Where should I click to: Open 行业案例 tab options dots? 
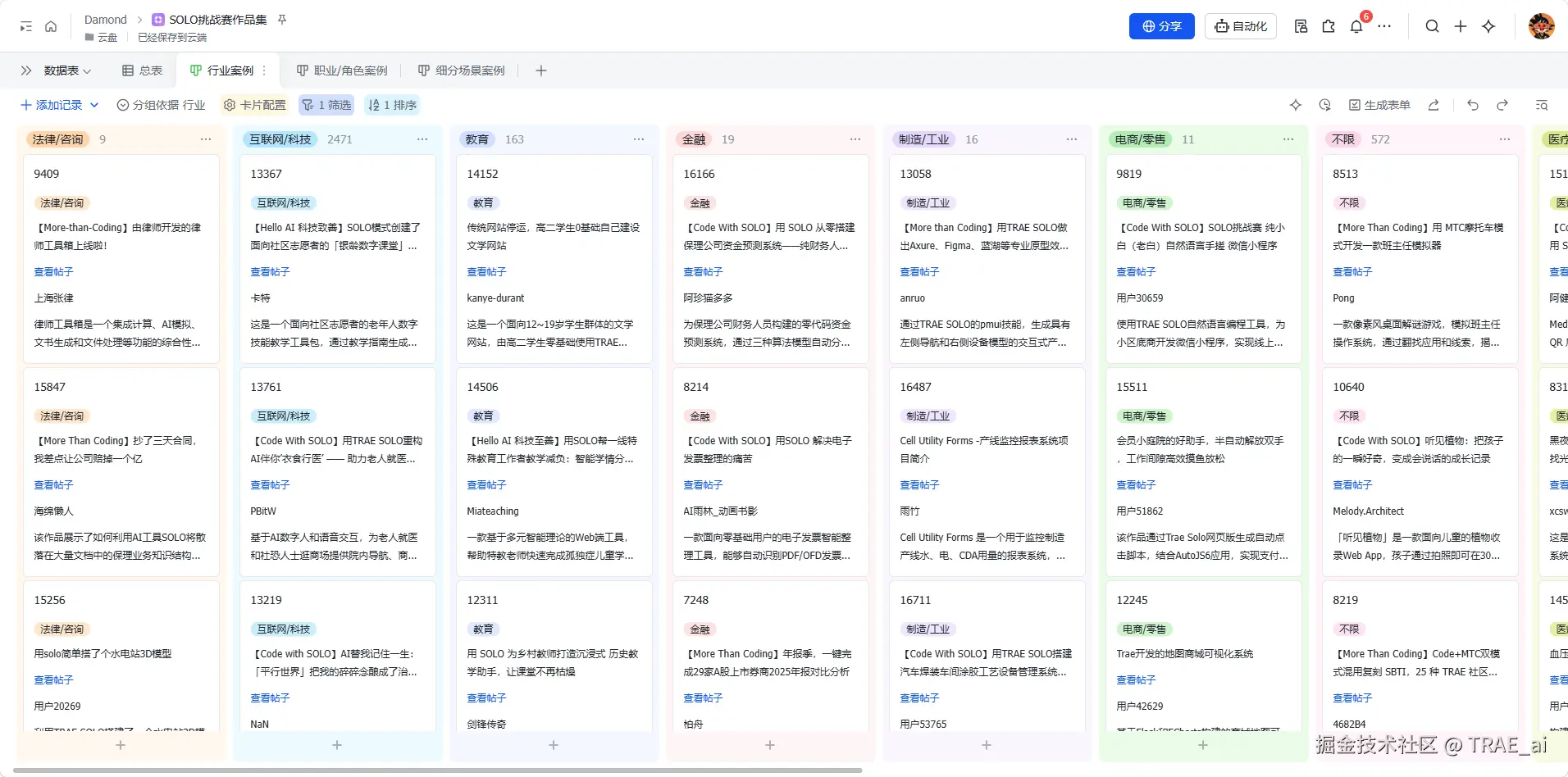click(x=264, y=70)
